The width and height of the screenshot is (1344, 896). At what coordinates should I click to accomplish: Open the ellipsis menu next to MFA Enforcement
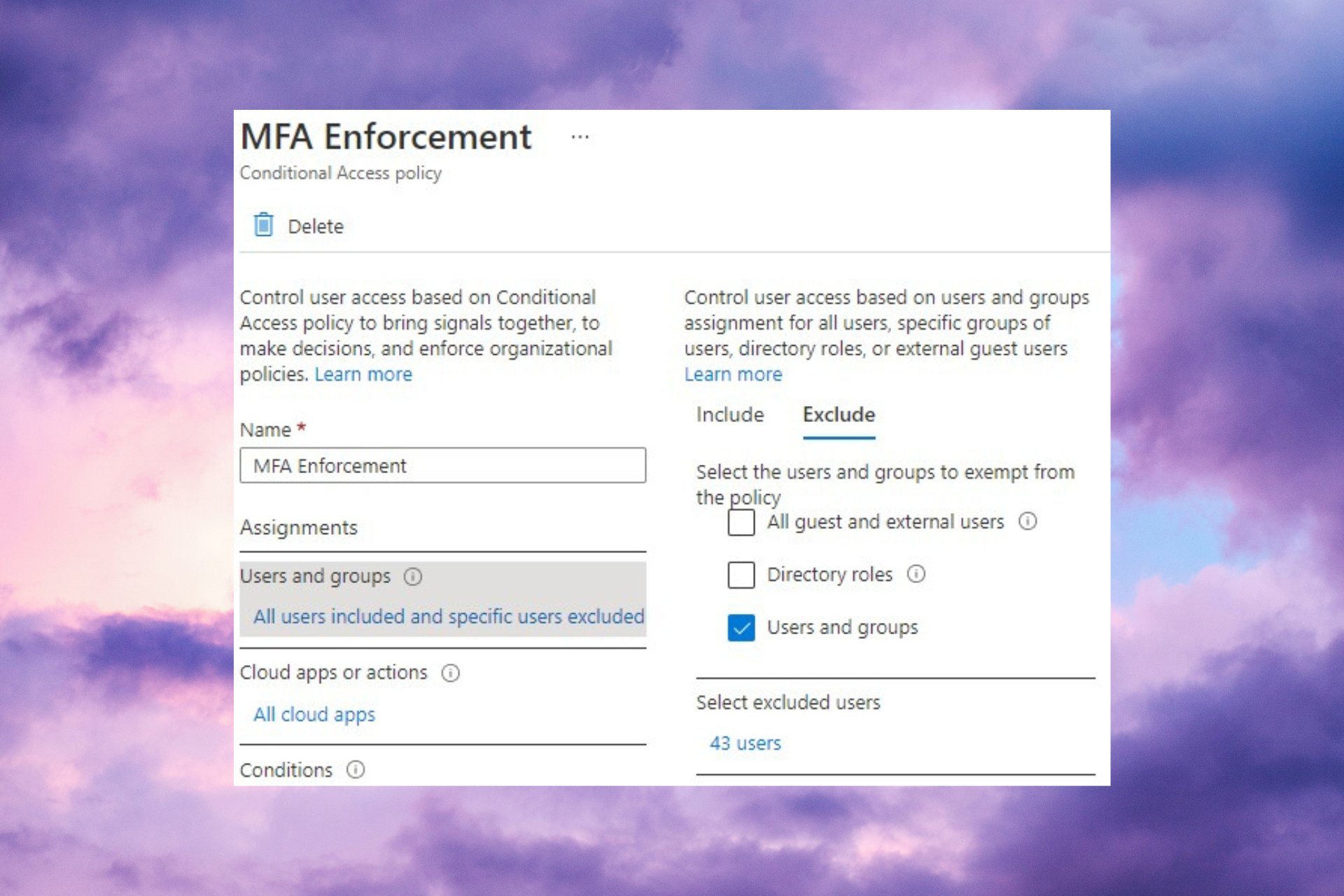[x=580, y=137]
